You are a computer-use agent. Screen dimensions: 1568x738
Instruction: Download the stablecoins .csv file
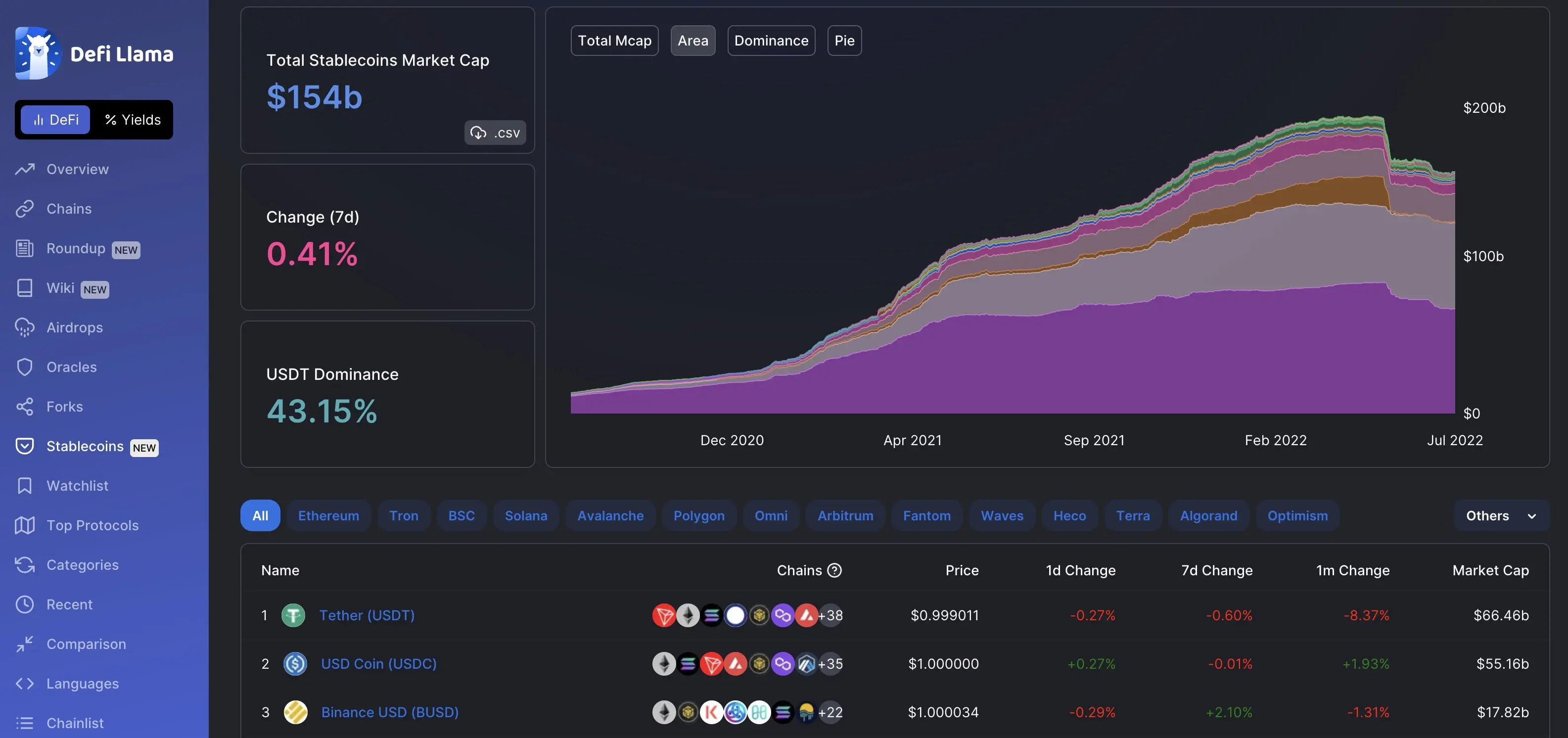click(495, 133)
